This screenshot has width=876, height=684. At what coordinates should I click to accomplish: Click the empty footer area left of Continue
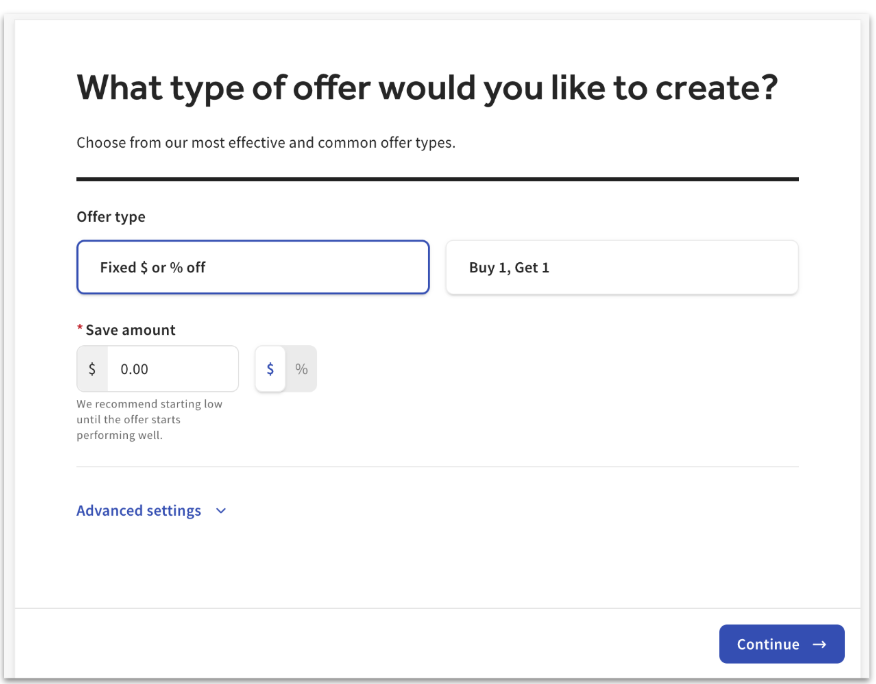[360, 645]
